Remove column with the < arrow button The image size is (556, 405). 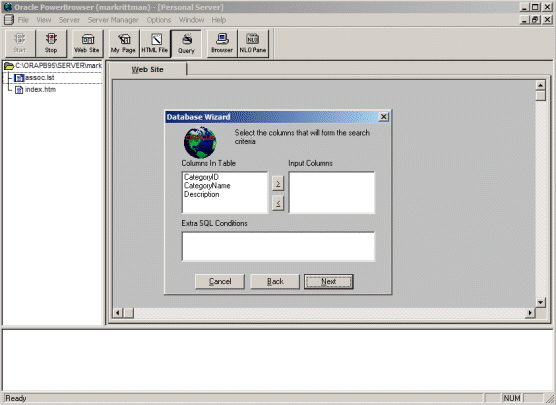tap(278, 203)
